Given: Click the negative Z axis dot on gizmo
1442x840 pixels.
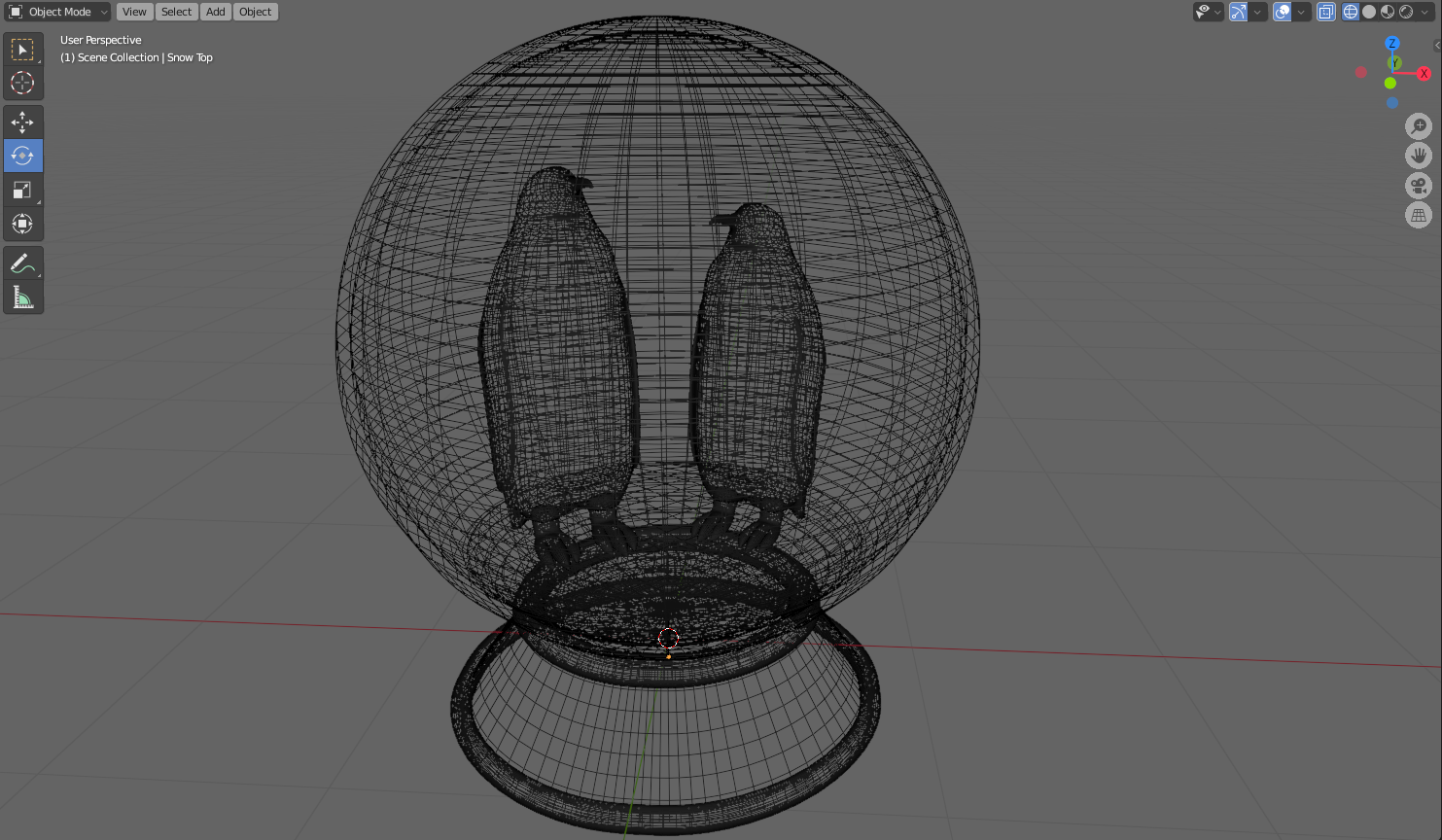Looking at the screenshot, I should (x=1392, y=102).
